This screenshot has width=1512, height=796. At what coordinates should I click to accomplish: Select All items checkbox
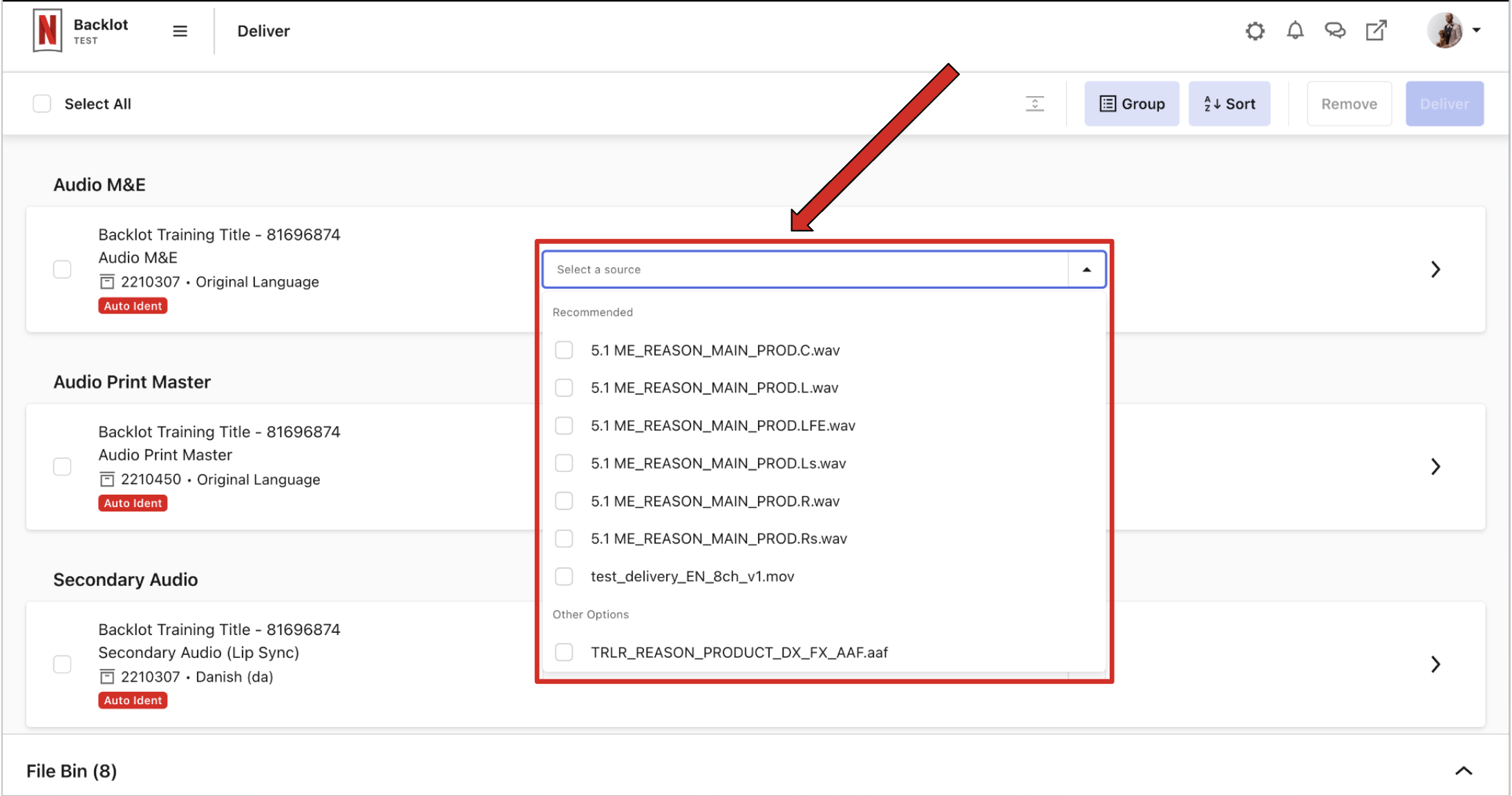[42, 103]
